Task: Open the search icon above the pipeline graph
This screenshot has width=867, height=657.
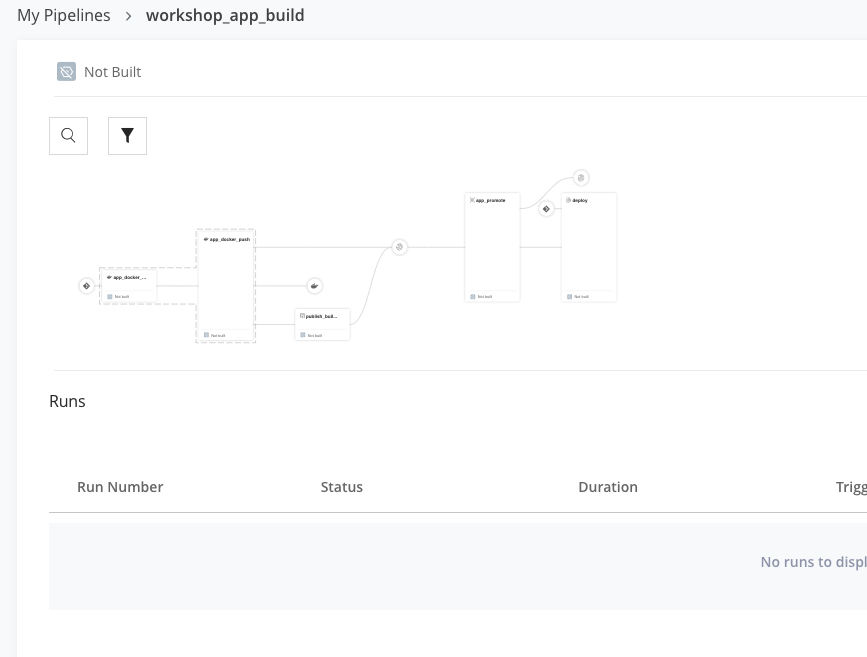Action: click(x=68, y=135)
